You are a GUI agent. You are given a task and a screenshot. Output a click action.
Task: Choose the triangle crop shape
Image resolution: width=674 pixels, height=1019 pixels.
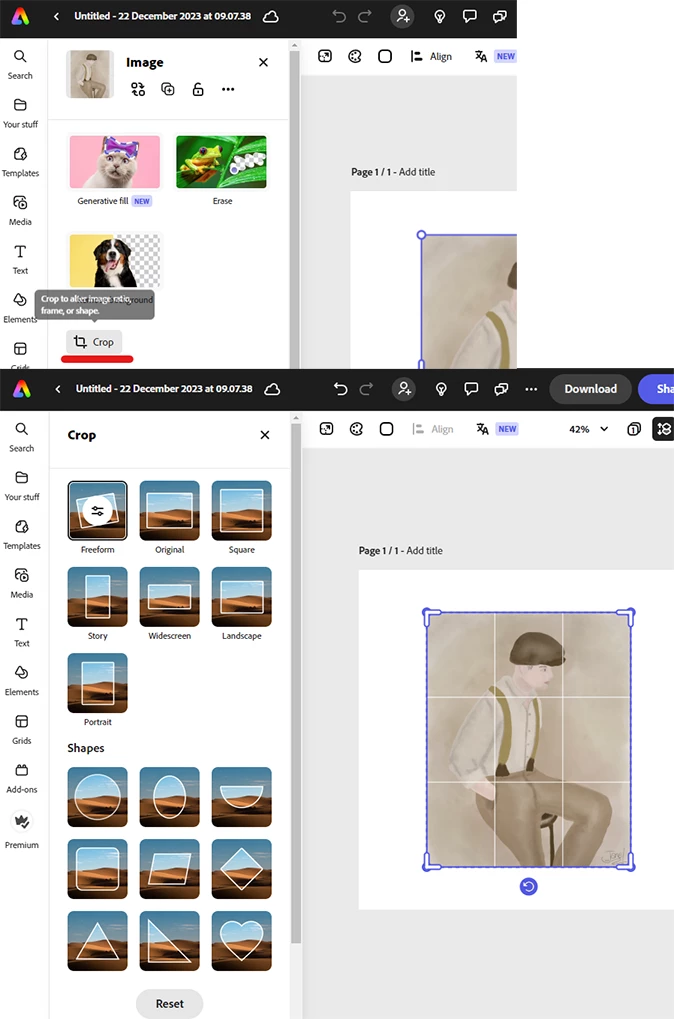click(97, 941)
